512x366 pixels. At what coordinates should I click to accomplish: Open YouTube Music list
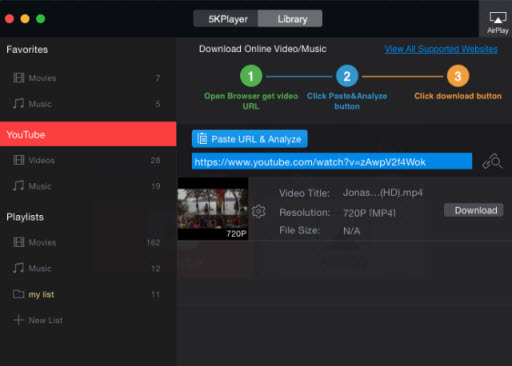88,186
